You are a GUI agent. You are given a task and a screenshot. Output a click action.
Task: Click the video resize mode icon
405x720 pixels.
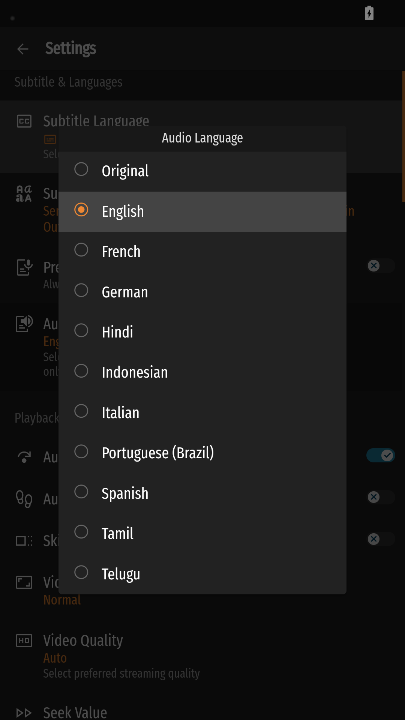coord(24,583)
